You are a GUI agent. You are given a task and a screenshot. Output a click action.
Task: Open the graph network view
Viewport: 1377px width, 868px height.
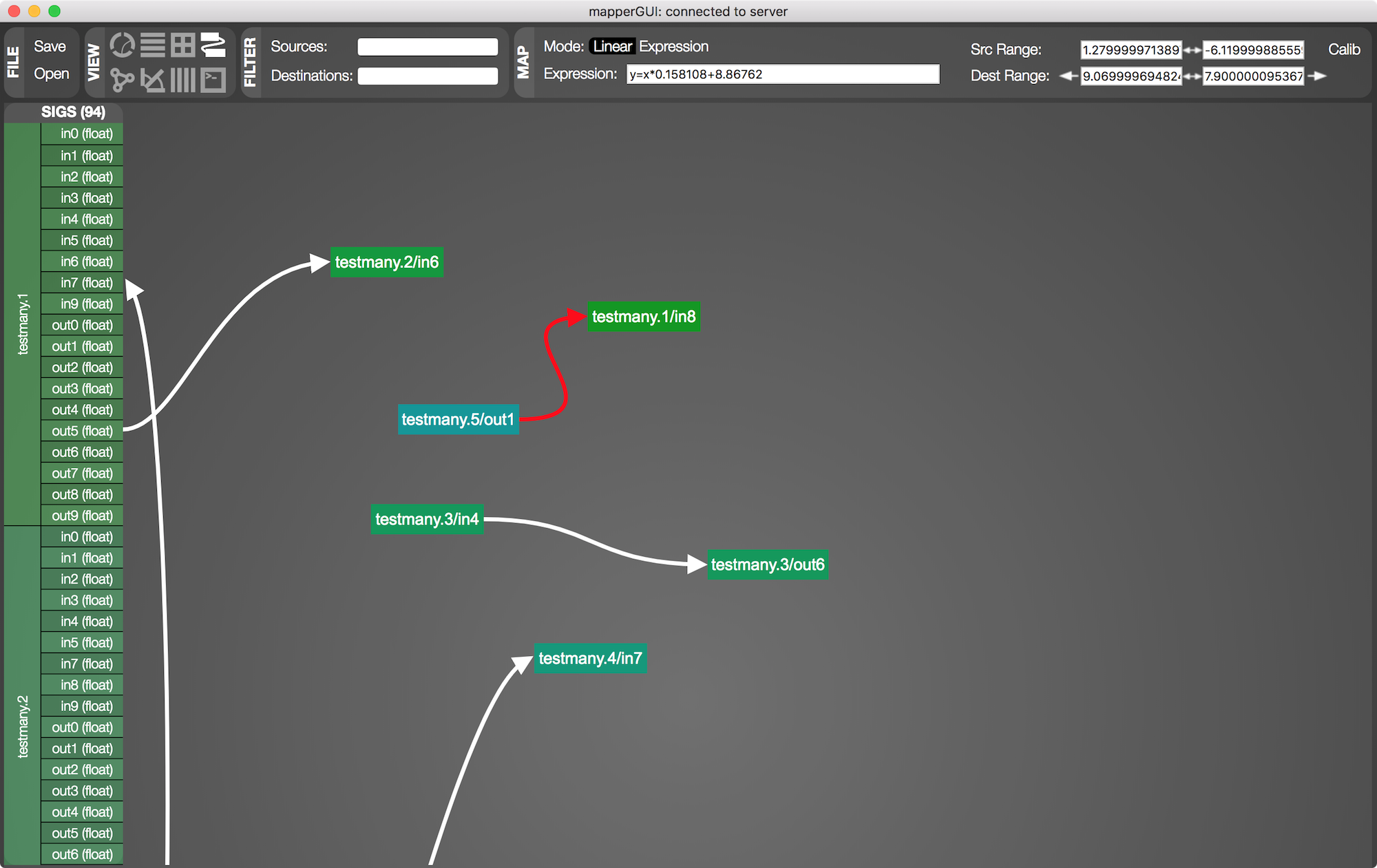pos(123,80)
